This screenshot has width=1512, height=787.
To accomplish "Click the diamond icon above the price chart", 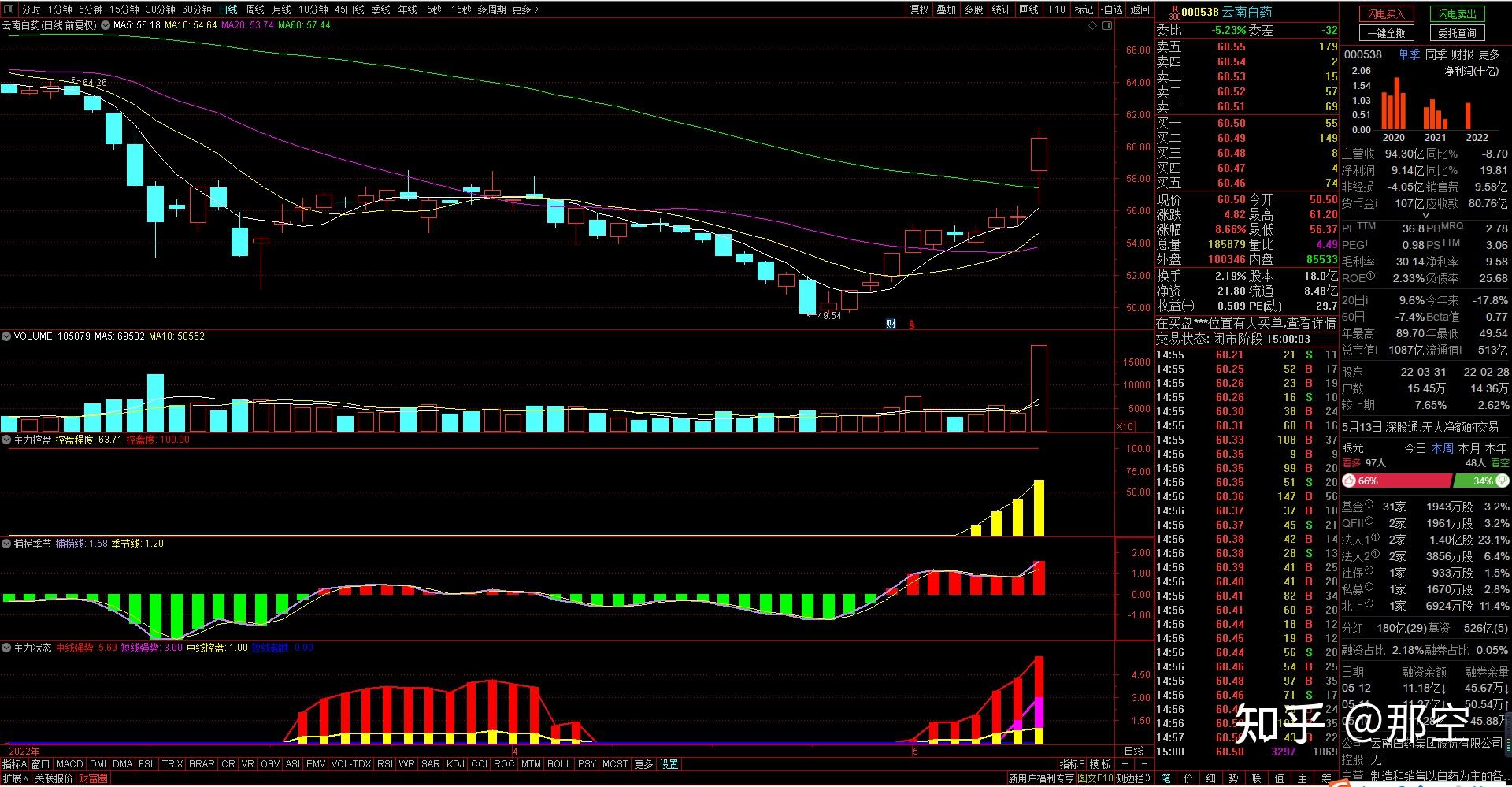I will point(1092,26).
